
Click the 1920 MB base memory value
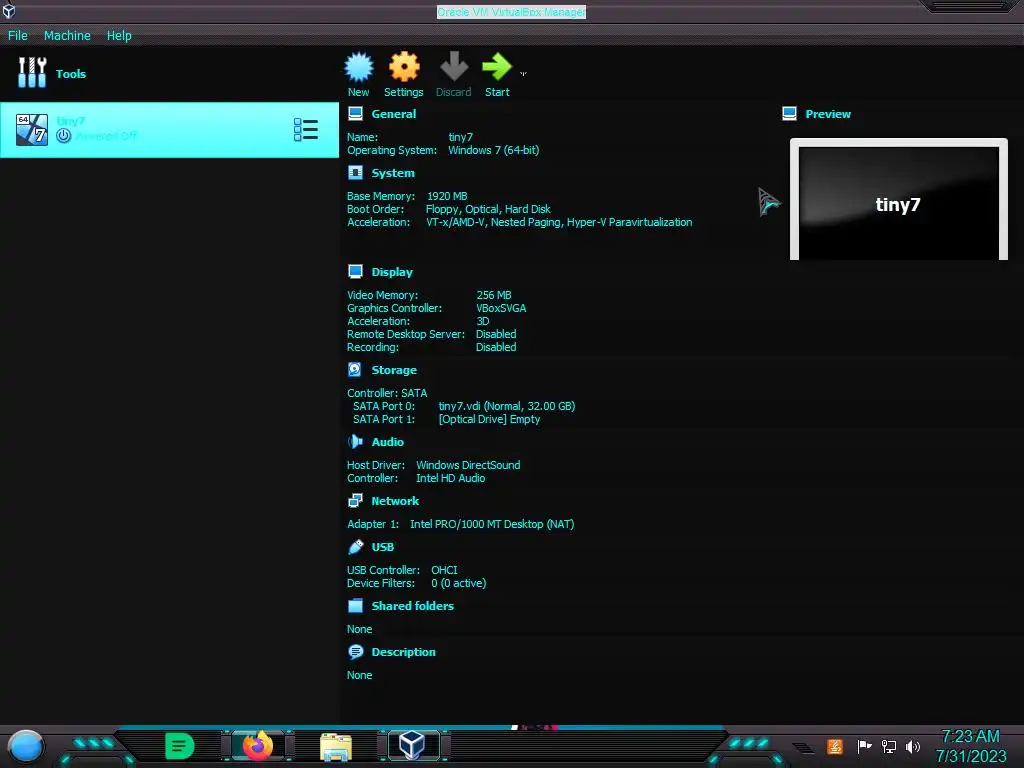click(x=447, y=196)
